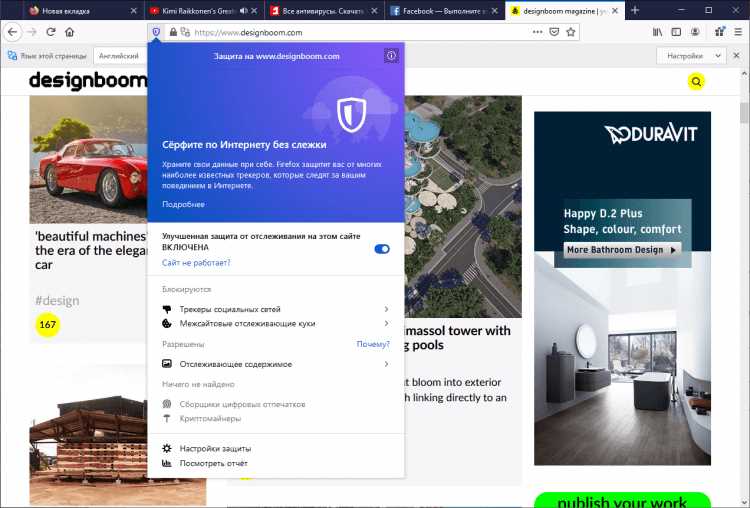Screen dimensions: 750x508
Task: Open the Настройки dropdown in translation bar
Action: 691,56
